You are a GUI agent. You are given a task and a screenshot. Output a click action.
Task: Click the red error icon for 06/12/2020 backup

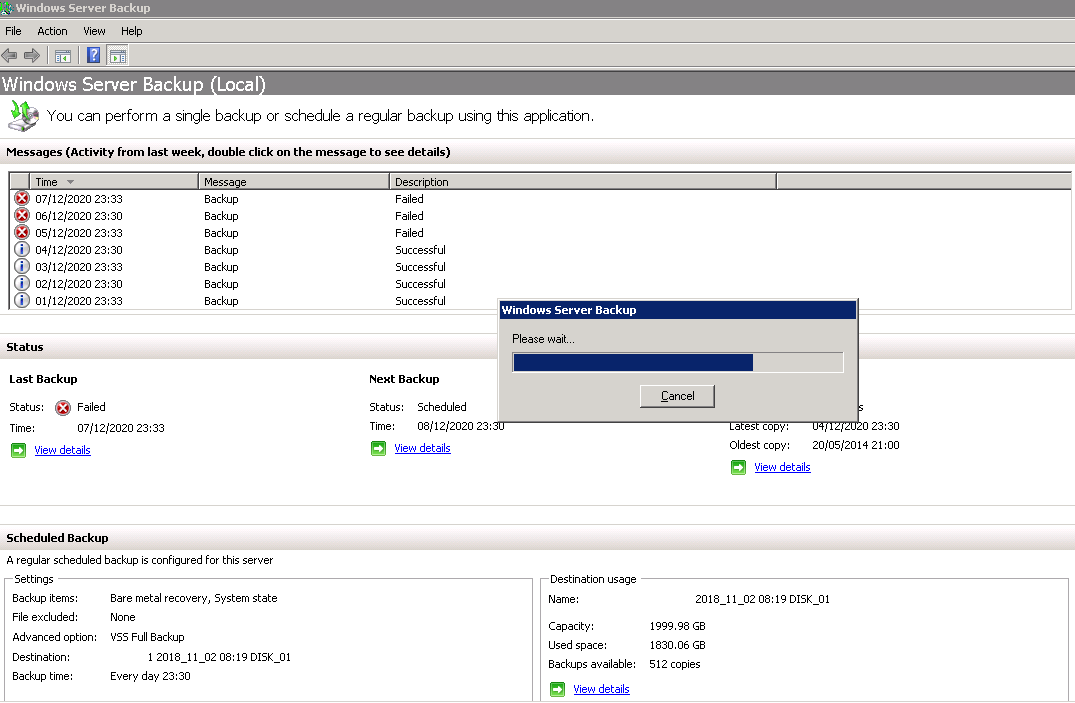(x=22, y=215)
